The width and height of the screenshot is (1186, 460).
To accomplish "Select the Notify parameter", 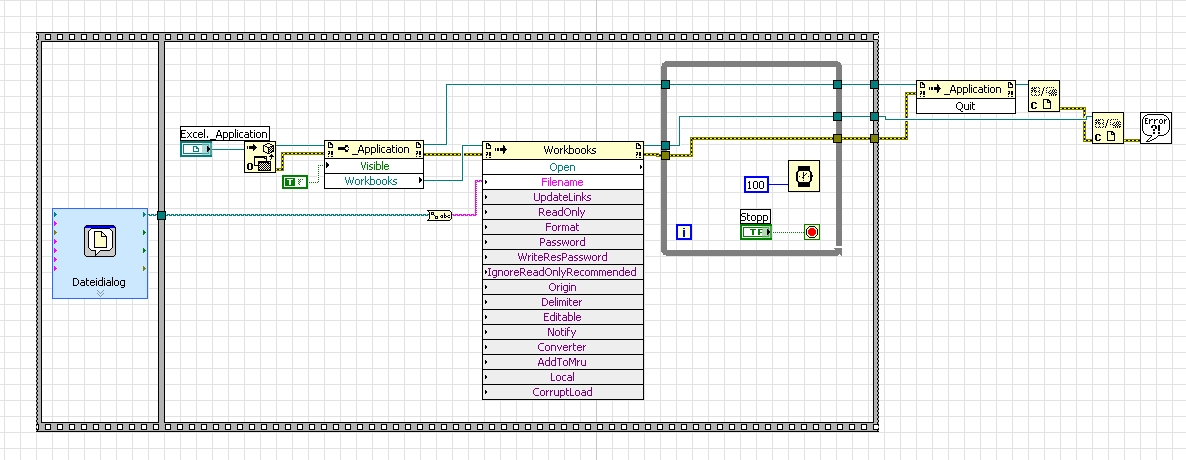I will [563, 332].
